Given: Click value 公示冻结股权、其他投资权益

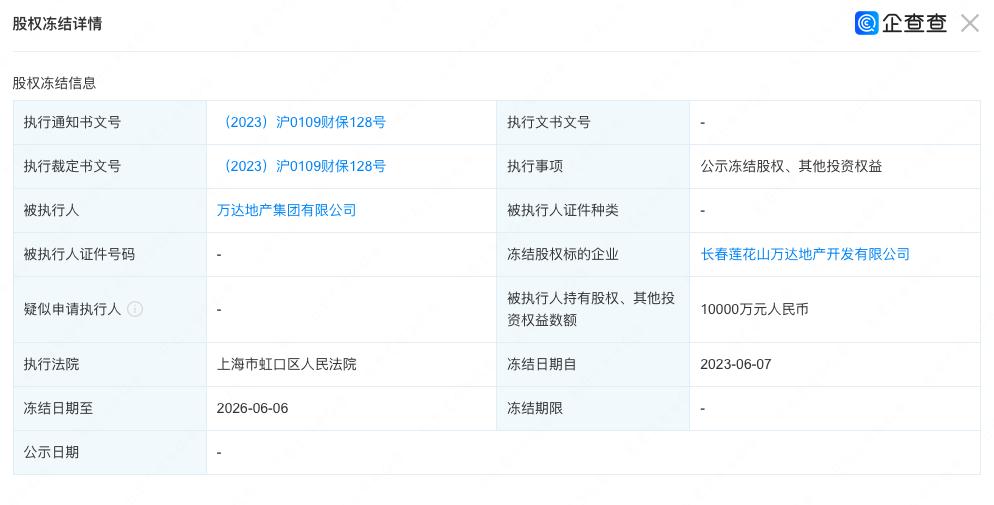Looking at the screenshot, I should pos(791,166).
